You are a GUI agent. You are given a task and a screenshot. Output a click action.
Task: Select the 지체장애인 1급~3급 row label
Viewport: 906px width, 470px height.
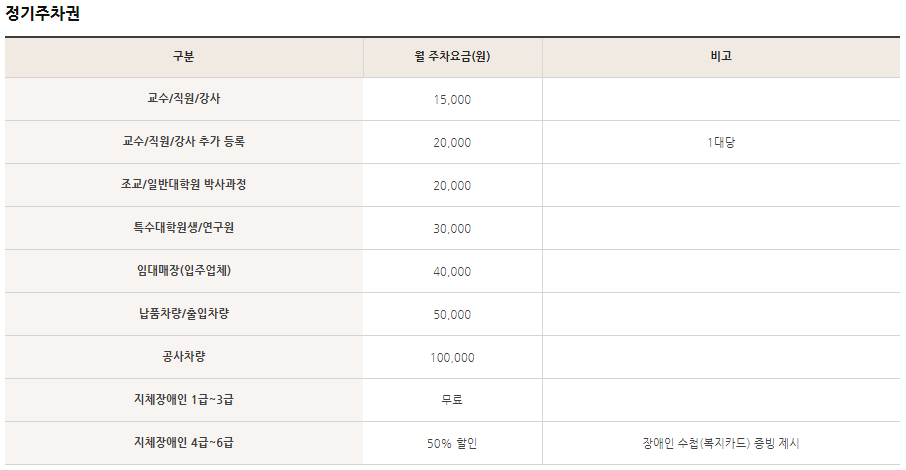tap(184, 399)
